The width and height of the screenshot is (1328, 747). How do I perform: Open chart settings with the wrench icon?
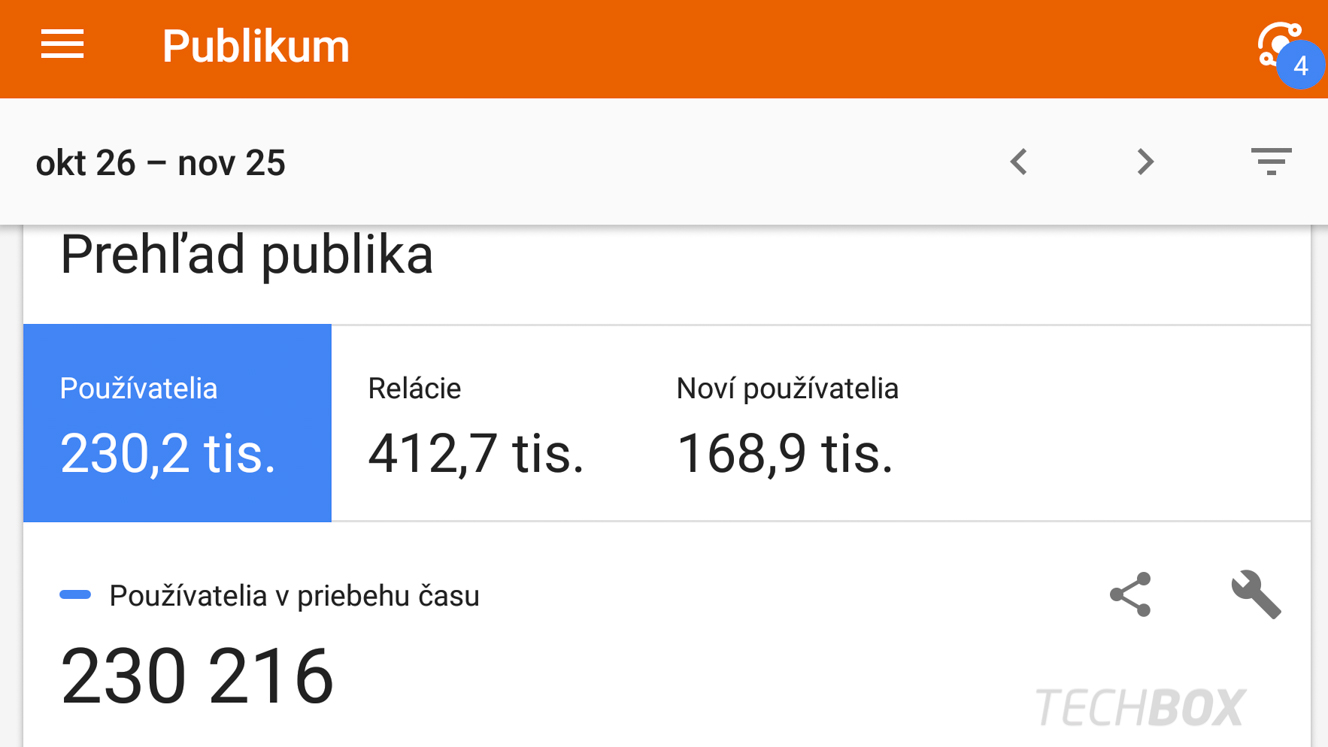(x=1256, y=595)
